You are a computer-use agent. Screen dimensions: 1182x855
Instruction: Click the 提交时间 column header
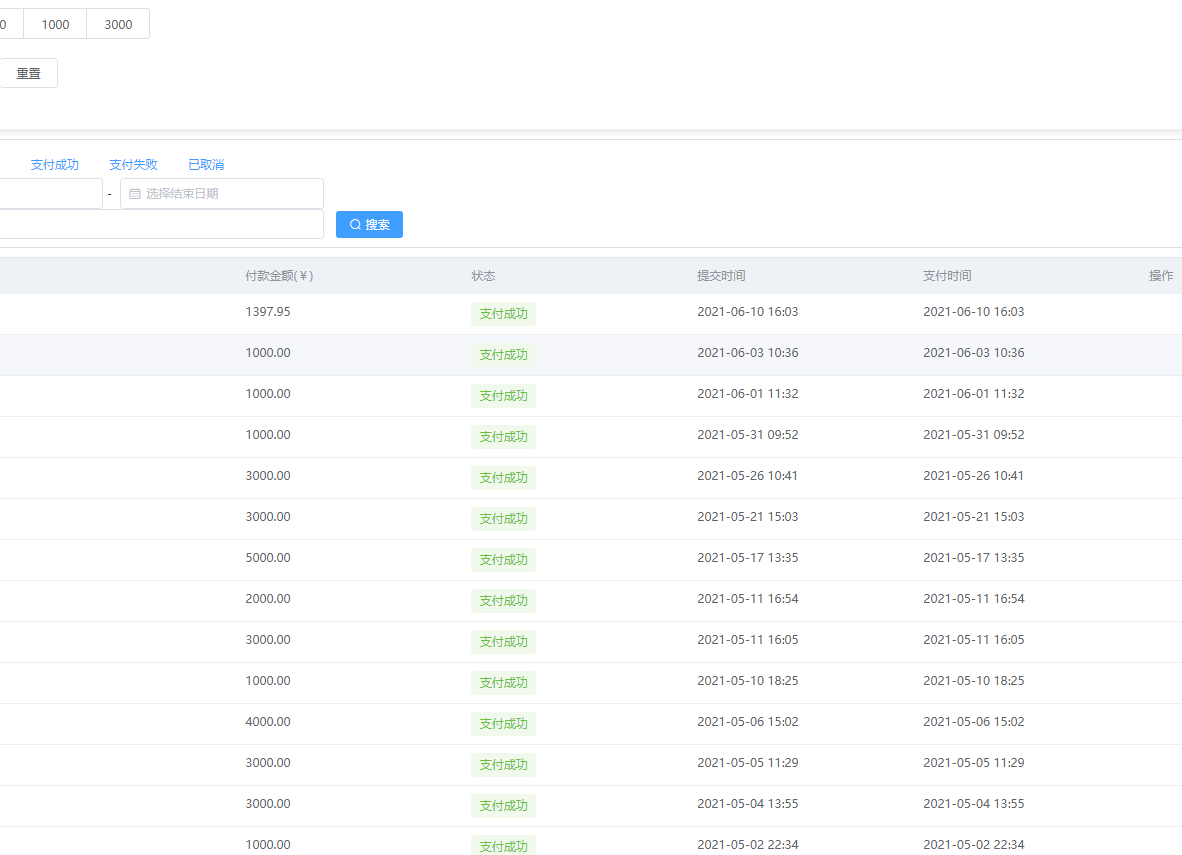pos(721,276)
